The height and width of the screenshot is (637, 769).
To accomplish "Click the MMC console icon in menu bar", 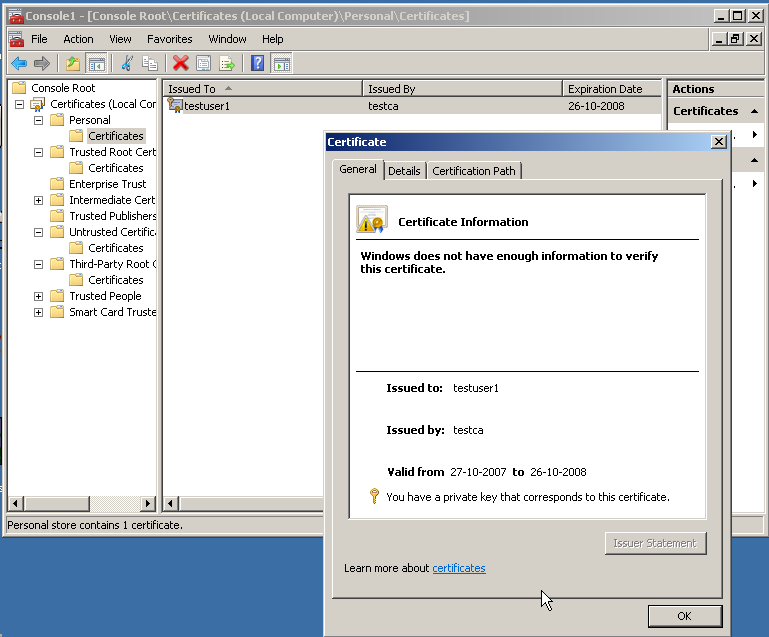I will pos(16,39).
